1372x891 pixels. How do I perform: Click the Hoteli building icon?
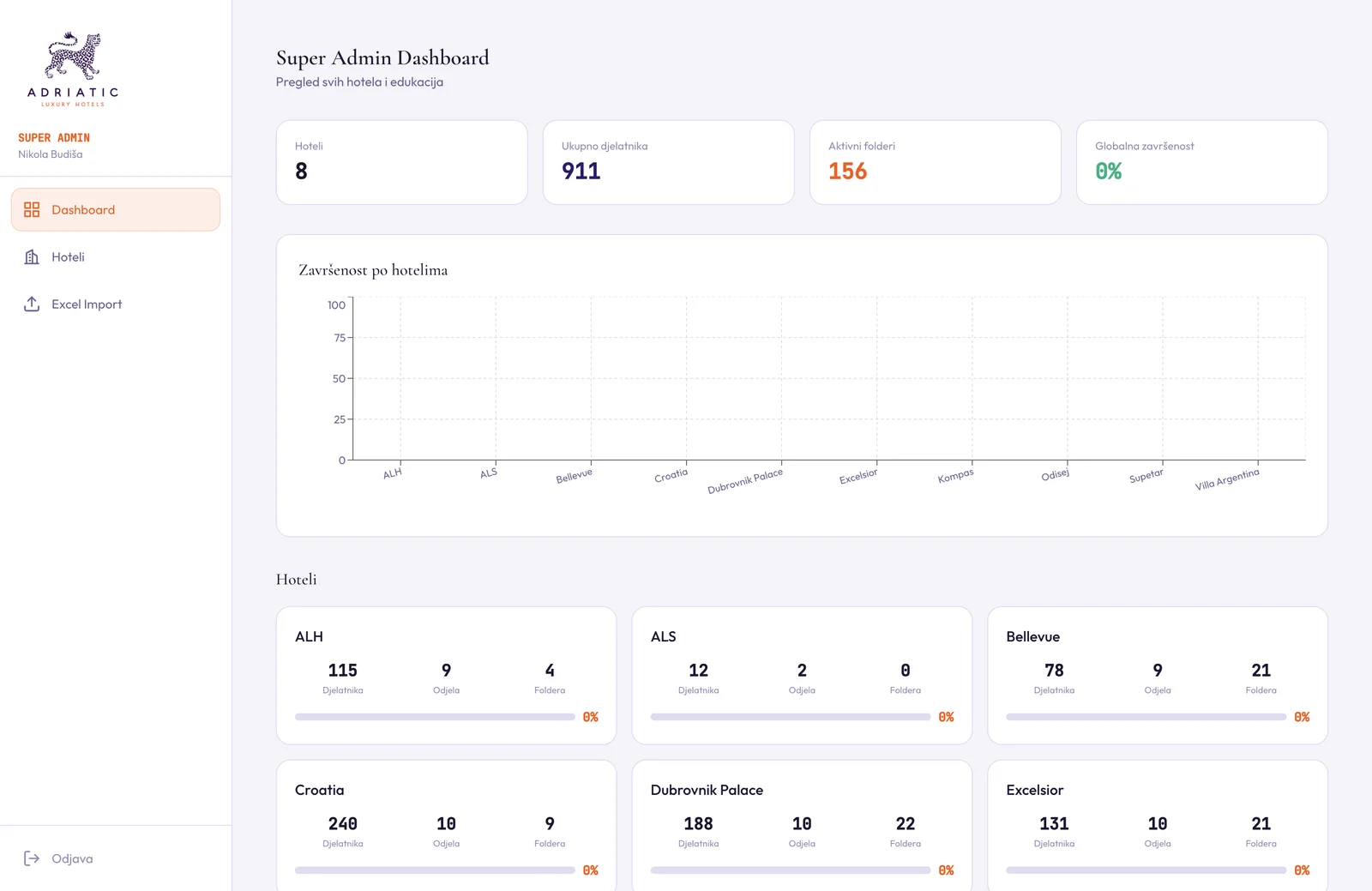point(32,256)
